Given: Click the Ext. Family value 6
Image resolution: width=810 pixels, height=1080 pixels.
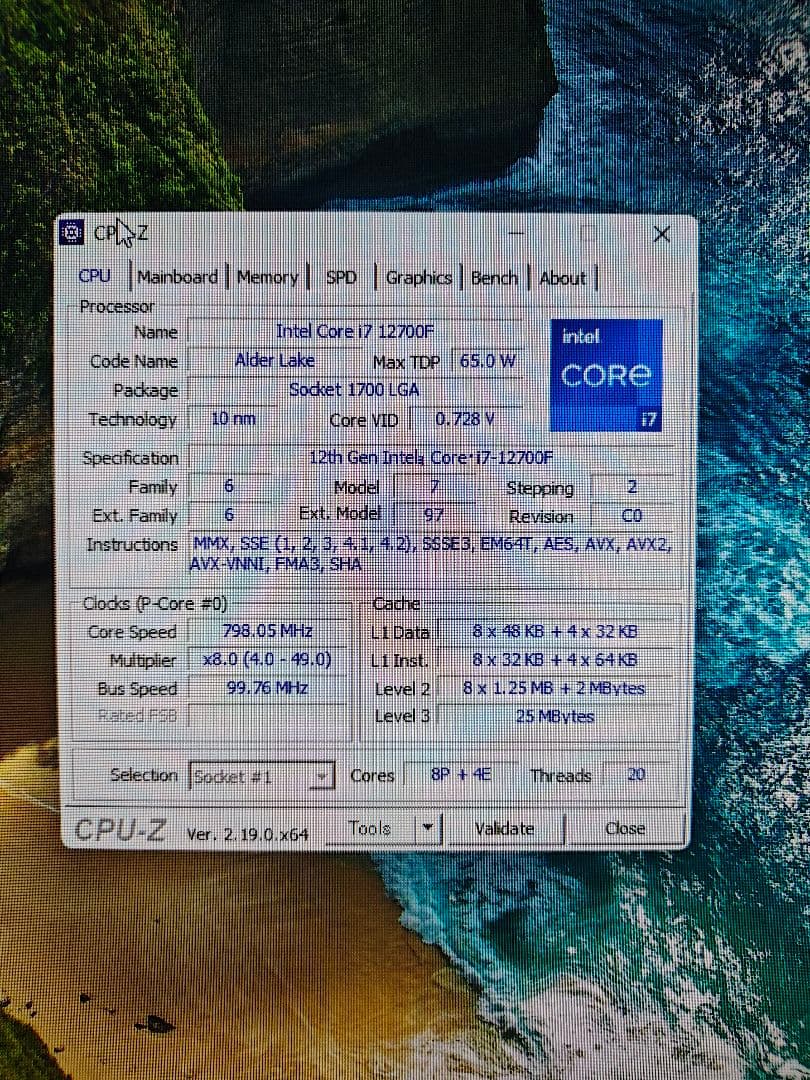Looking at the screenshot, I should [x=229, y=515].
